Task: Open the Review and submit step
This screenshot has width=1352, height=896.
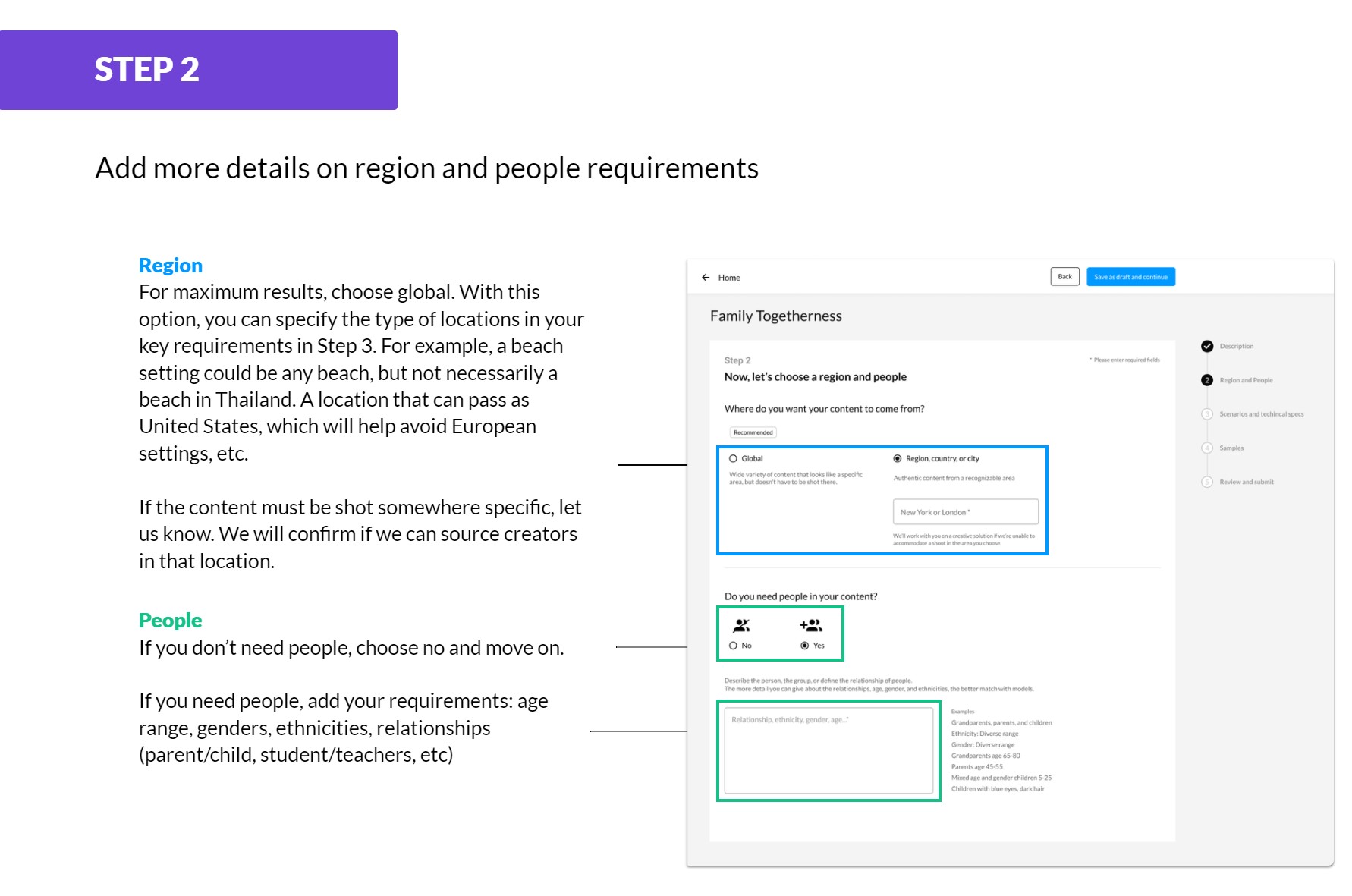Action: click(1246, 483)
